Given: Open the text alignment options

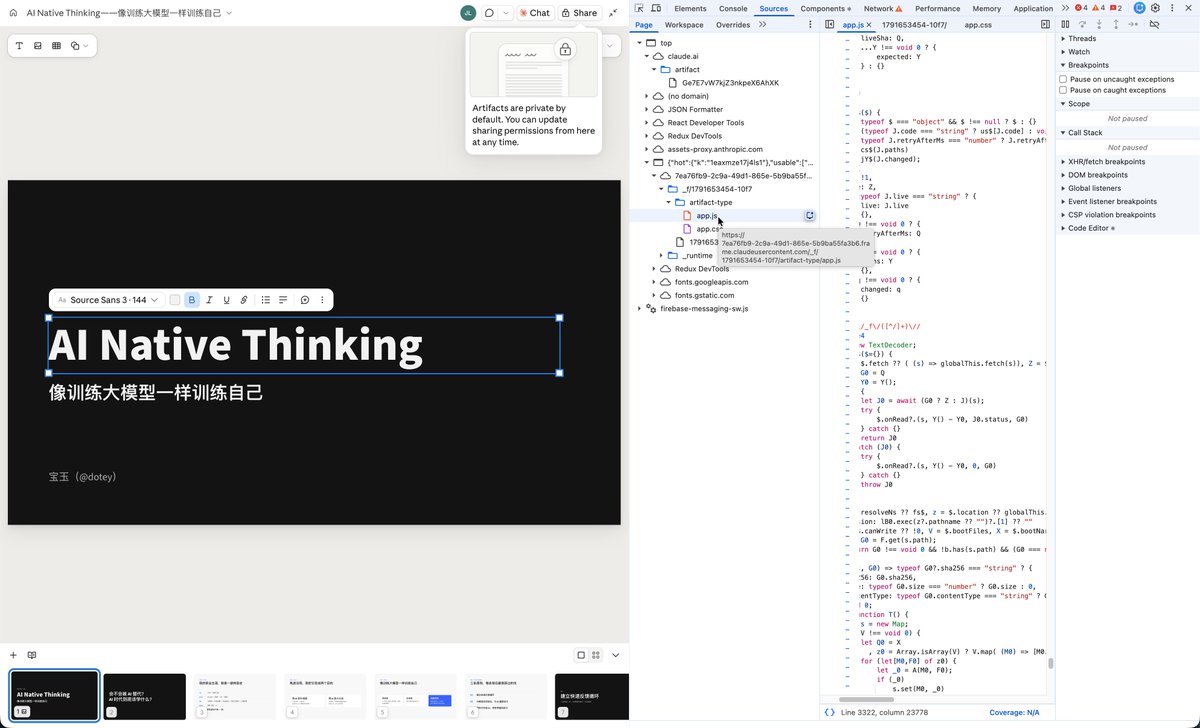Looking at the screenshot, I should point(283,300).
